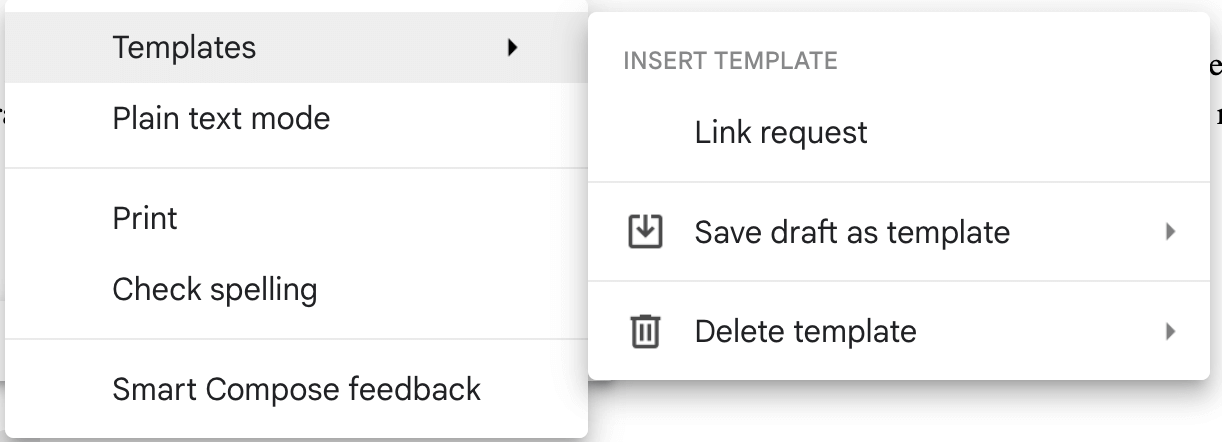Choose the Delete template label
The height and width of the screenshot is (442, 1222).
pyautogui.click(x=805, y=331)
